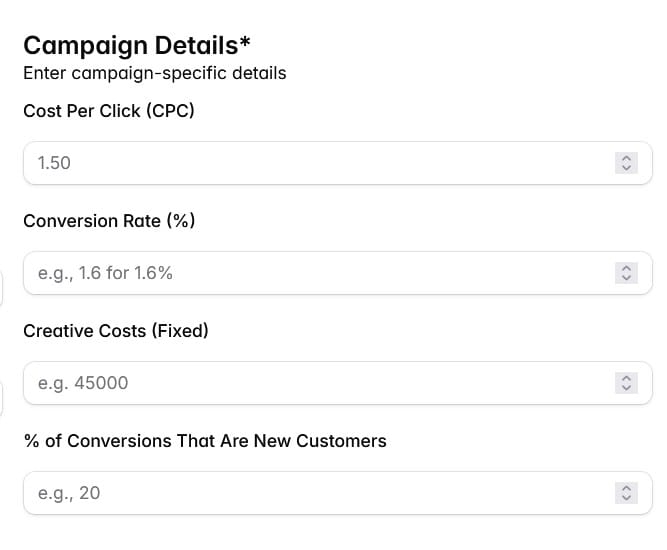Step up the New Customers percentage value
667x550 pixels.
point(626,488)
